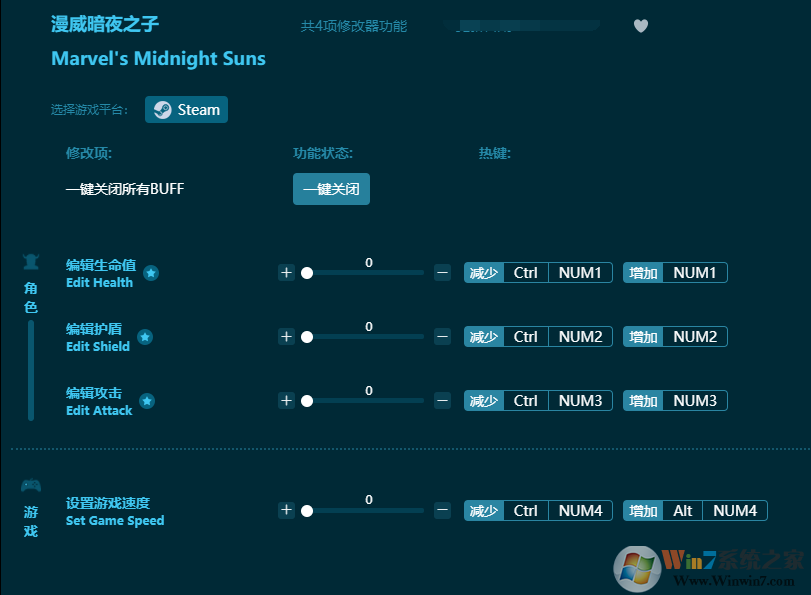
Task: Click the minus stepper for Edit Shield
Action: pos(442,336)
